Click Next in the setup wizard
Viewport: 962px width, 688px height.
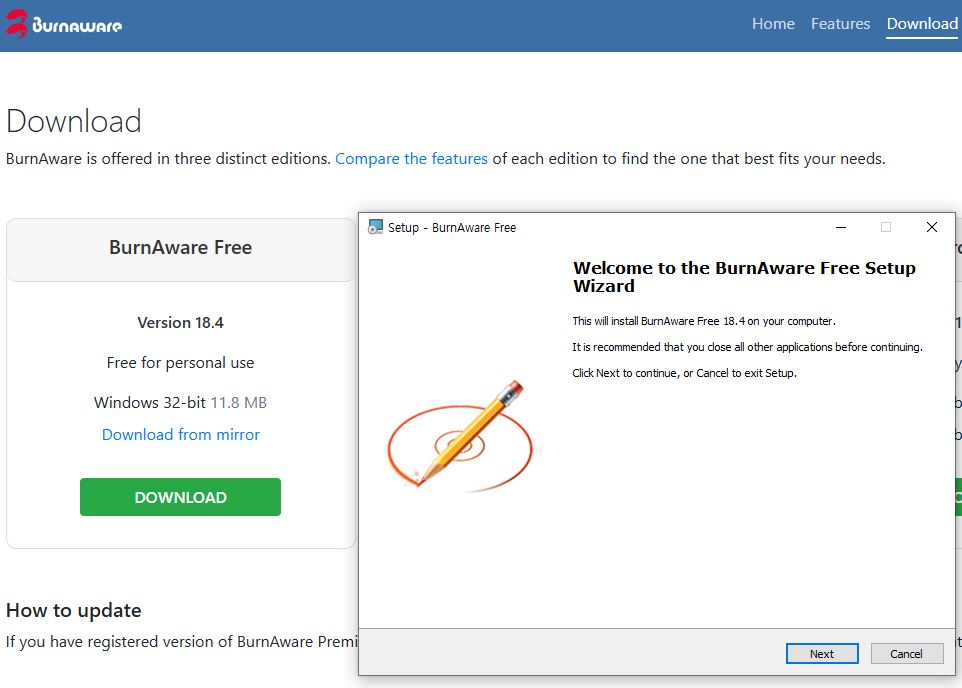pyautogui.click(x=822, y=654)
